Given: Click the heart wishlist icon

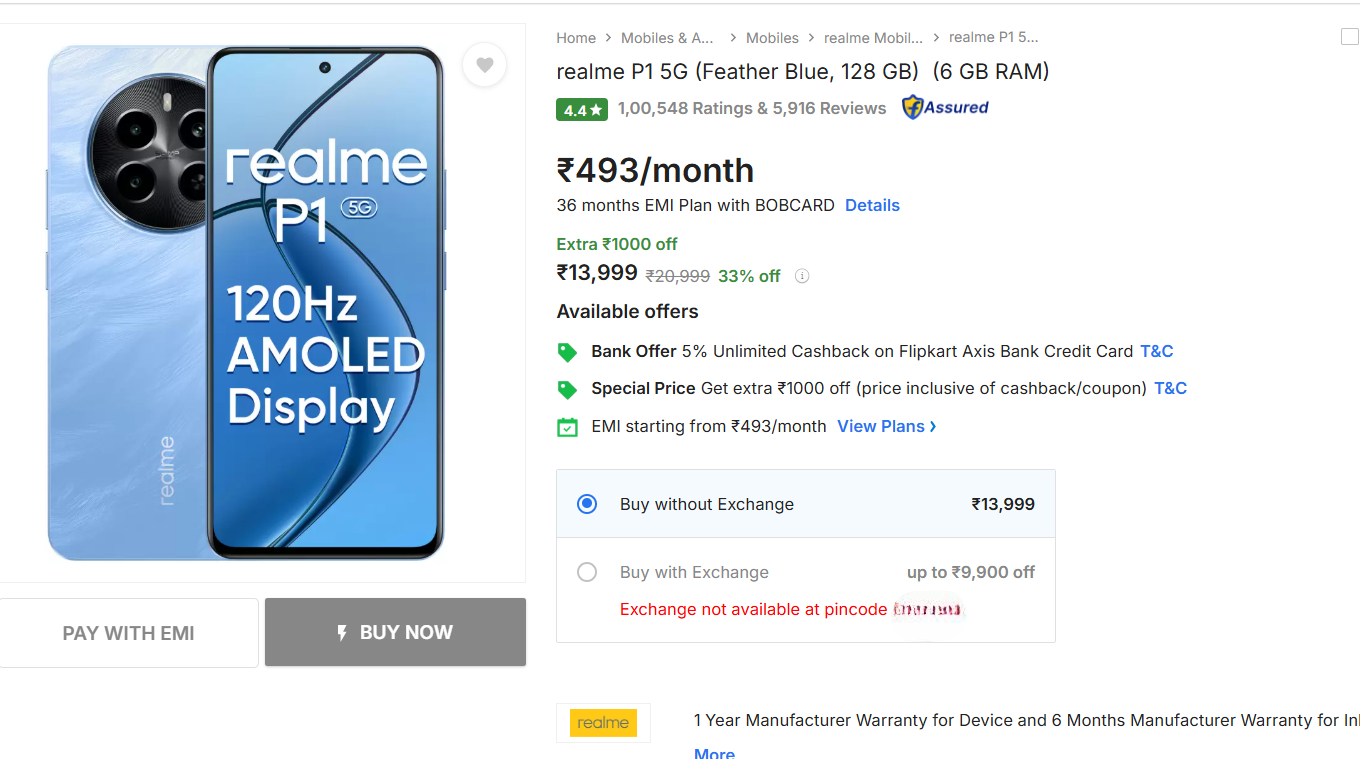Looking at the screenshot, I should [x=484, y=65].
